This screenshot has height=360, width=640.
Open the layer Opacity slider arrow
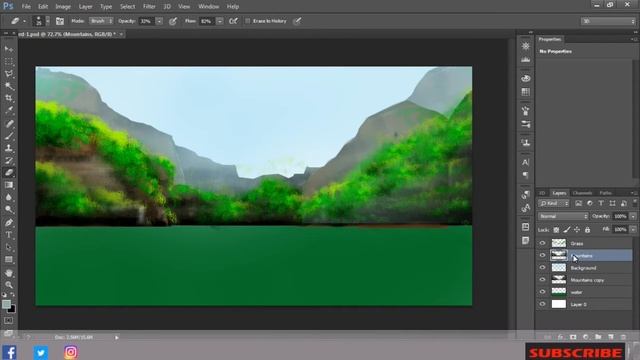tap(633, 216)
